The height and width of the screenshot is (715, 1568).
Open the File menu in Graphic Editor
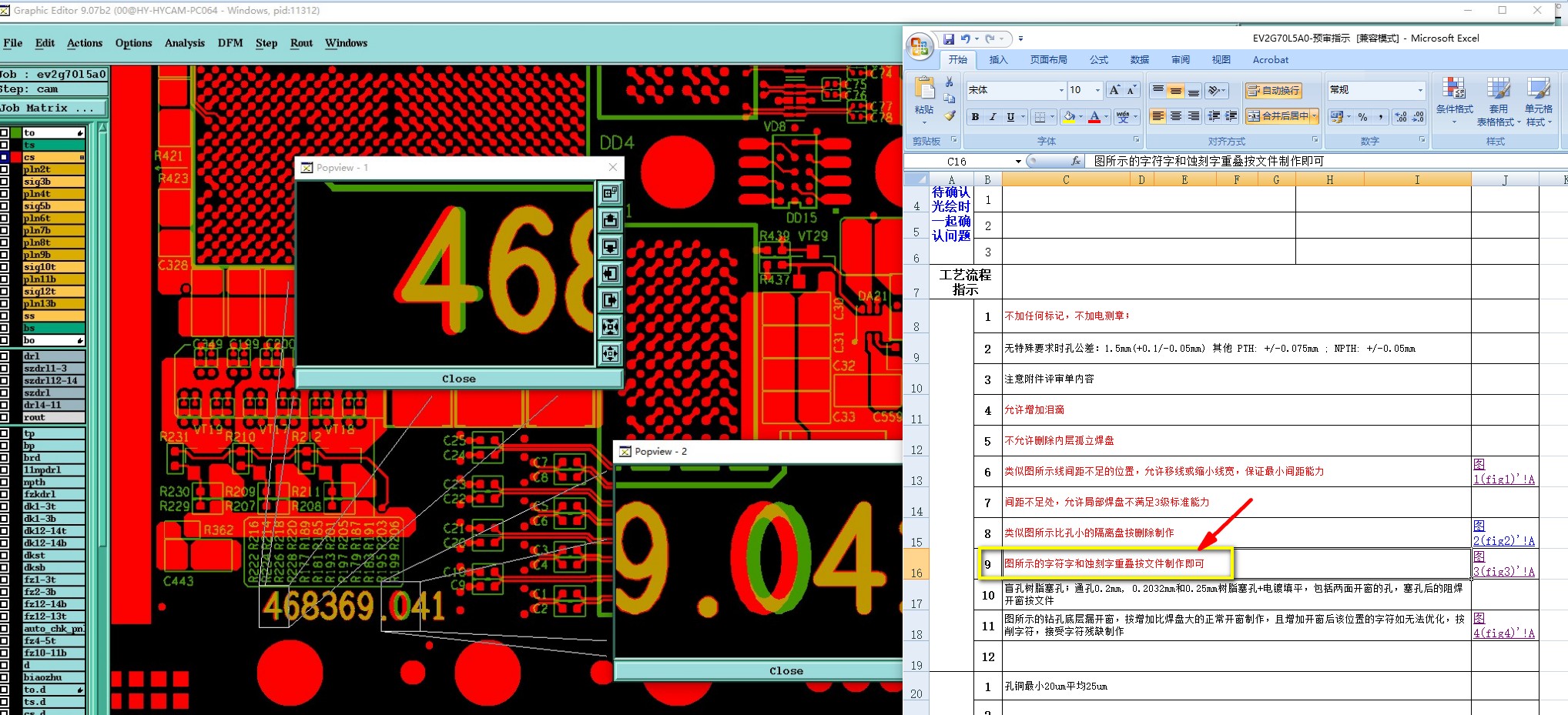12,43
